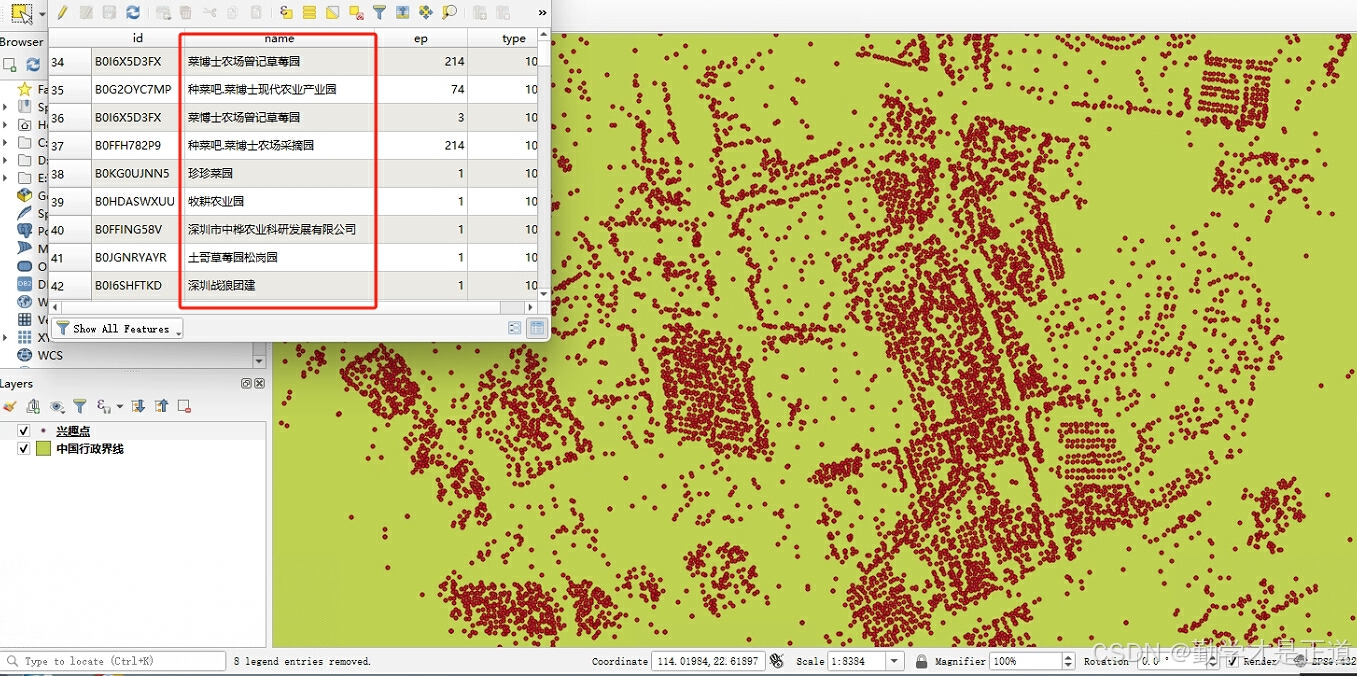Select row 42 header
This screenshot has height=676, width=1357.
click(x=70, y=285)
